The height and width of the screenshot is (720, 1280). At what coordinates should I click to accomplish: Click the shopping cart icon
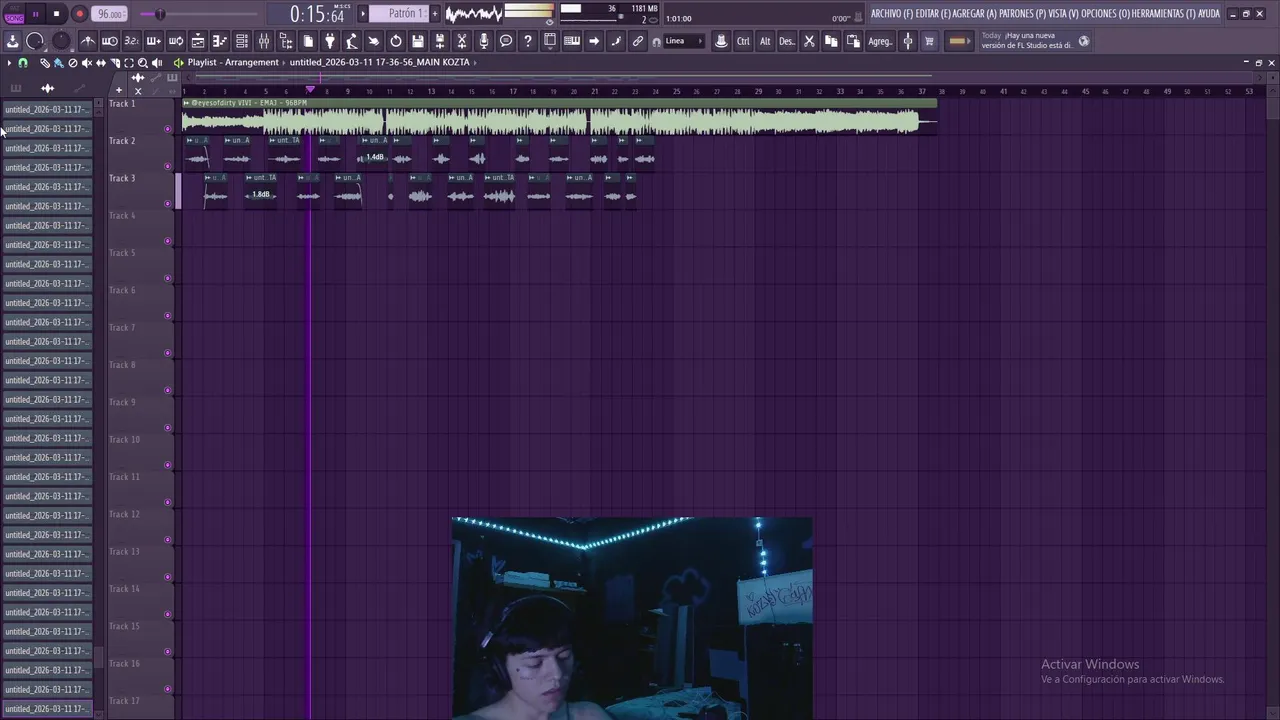point(928,41)
